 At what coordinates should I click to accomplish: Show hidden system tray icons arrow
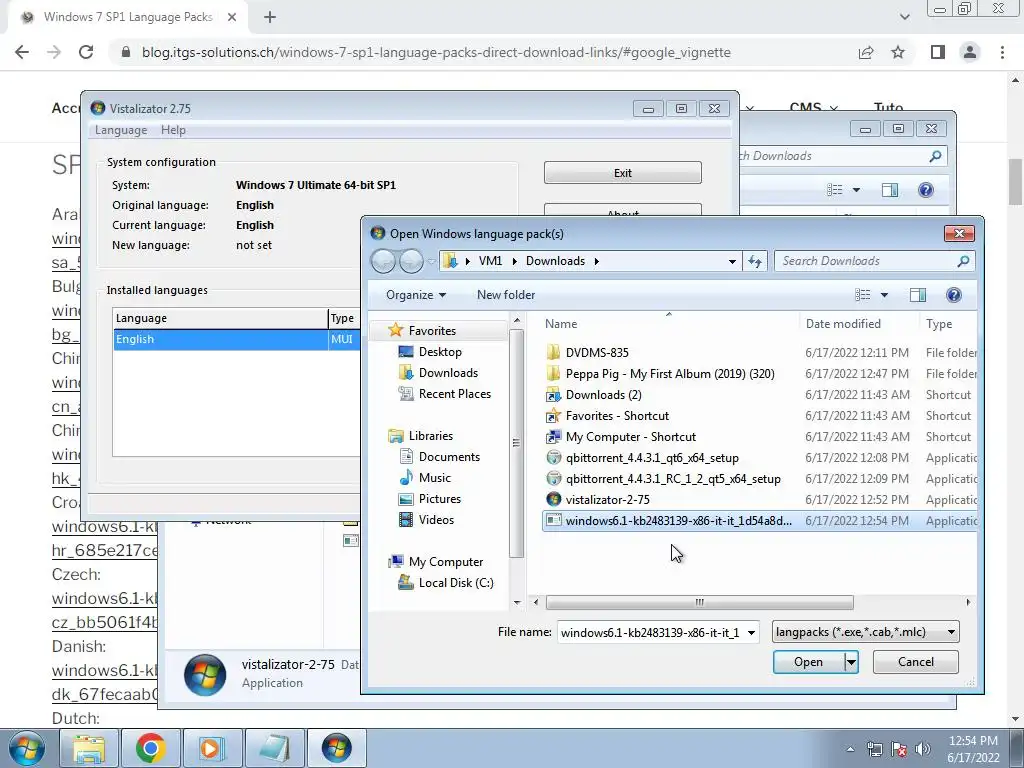(850, 749)
